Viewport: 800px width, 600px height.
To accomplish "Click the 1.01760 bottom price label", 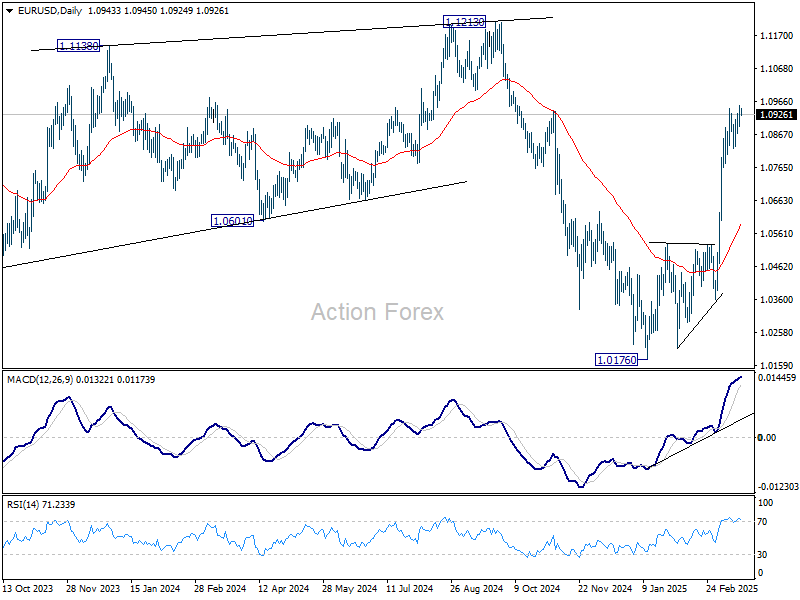I will point(616,360).
